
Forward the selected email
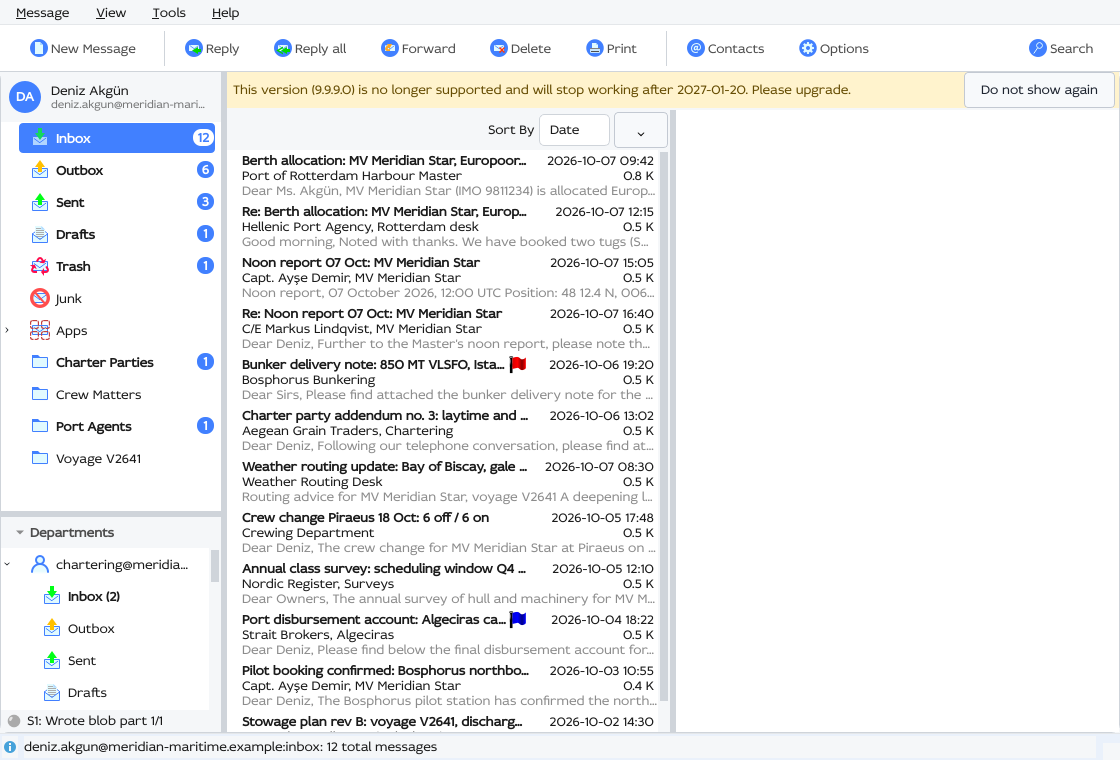point(419,48)
